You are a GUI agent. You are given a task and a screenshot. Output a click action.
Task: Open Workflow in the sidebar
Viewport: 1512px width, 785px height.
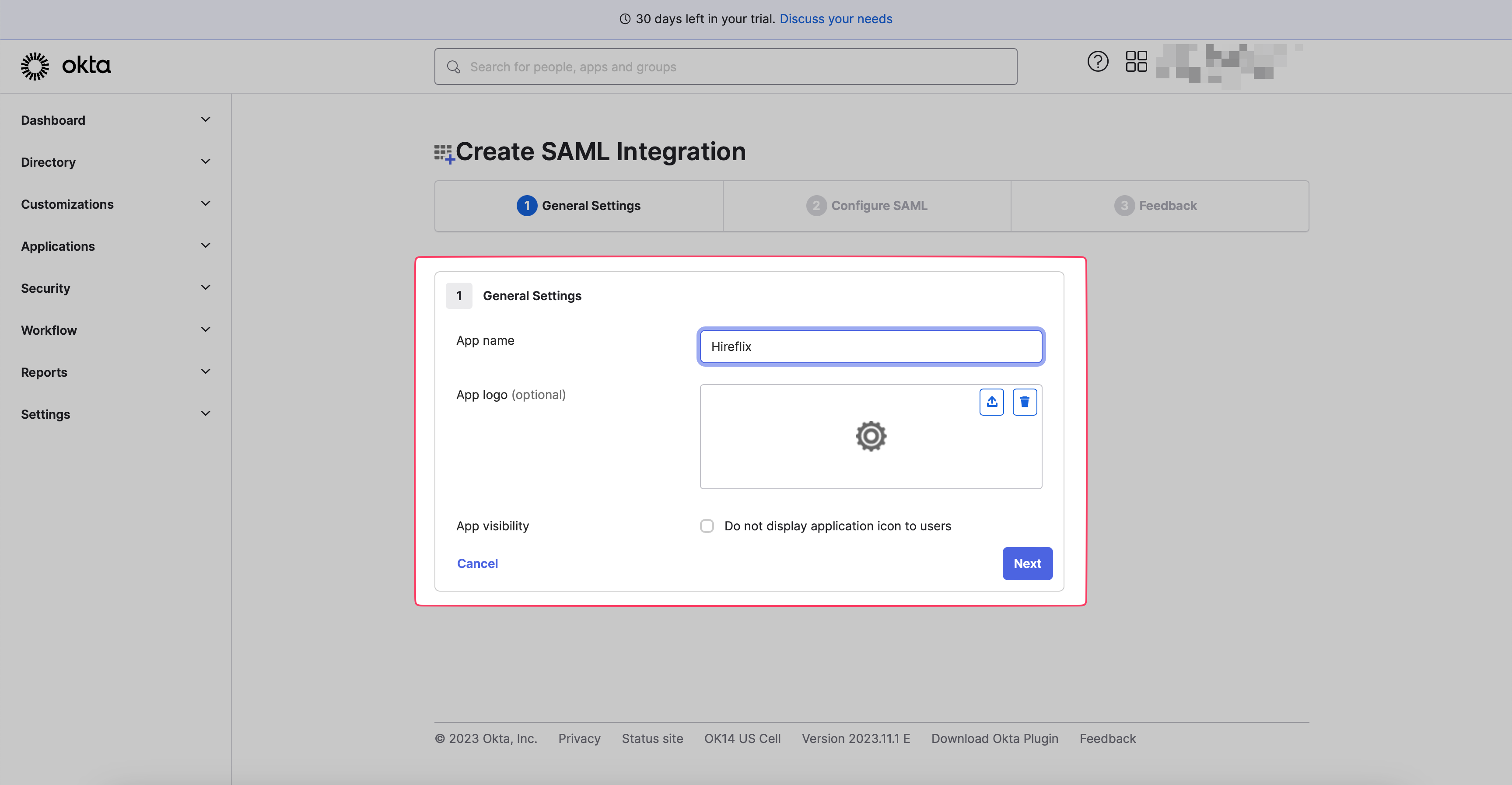49,330
